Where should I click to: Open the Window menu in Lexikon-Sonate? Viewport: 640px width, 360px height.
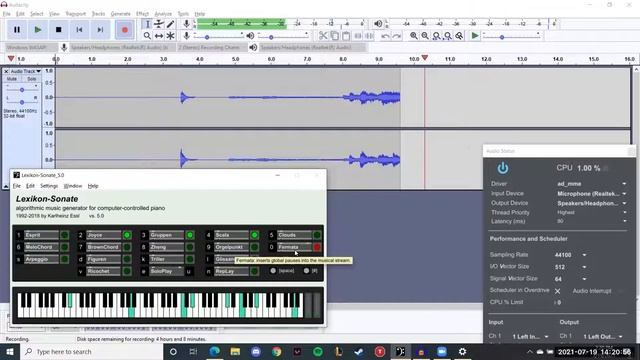73,186
